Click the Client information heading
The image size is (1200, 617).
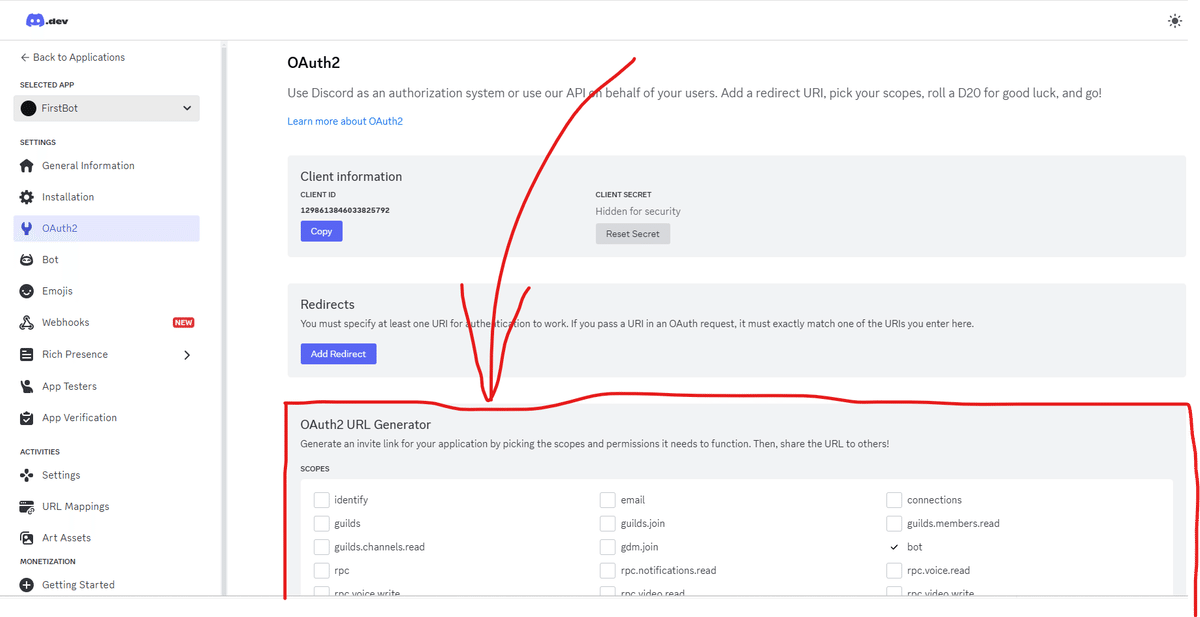[351, 177]
